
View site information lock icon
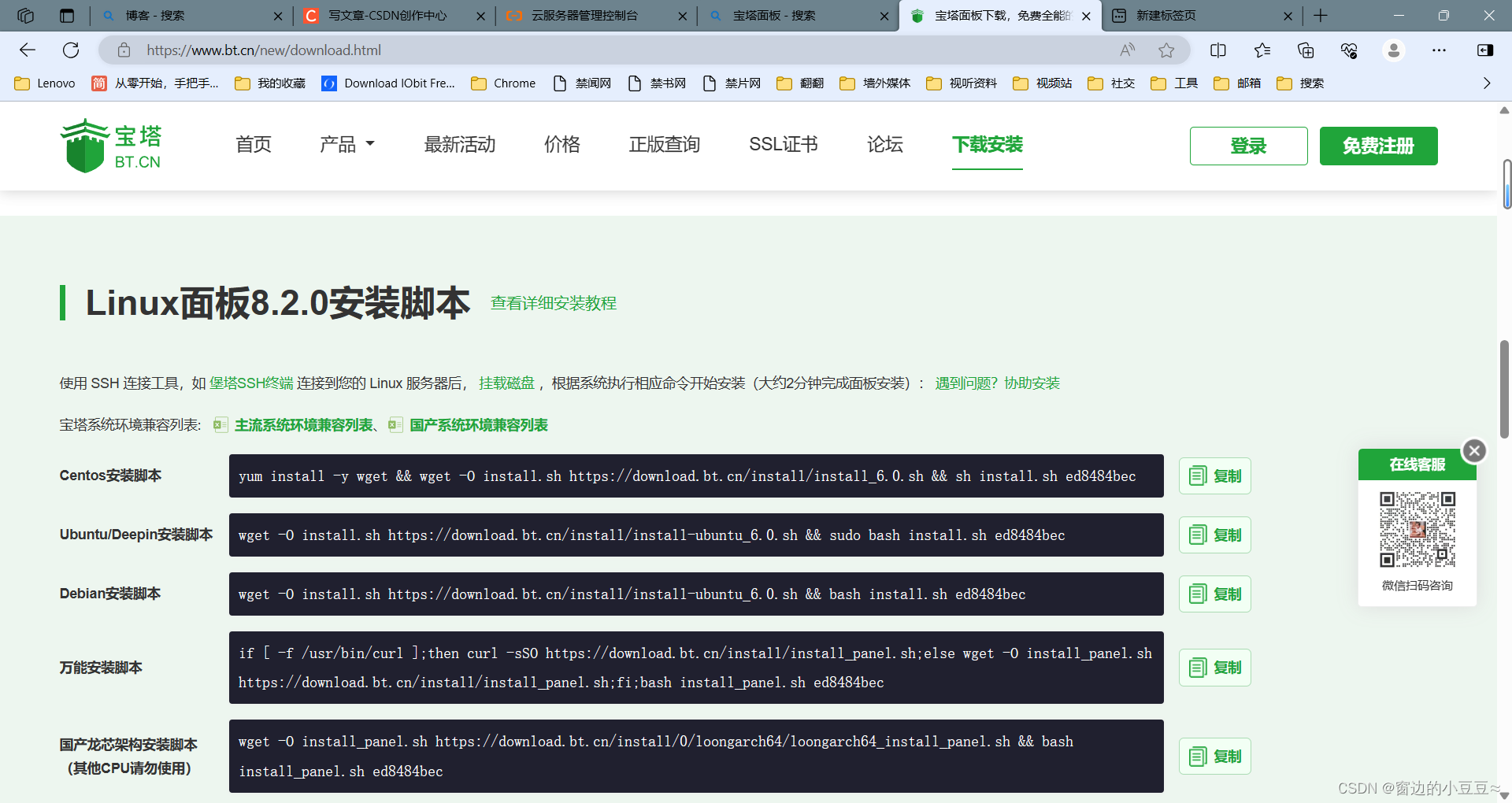click(124, 50)
